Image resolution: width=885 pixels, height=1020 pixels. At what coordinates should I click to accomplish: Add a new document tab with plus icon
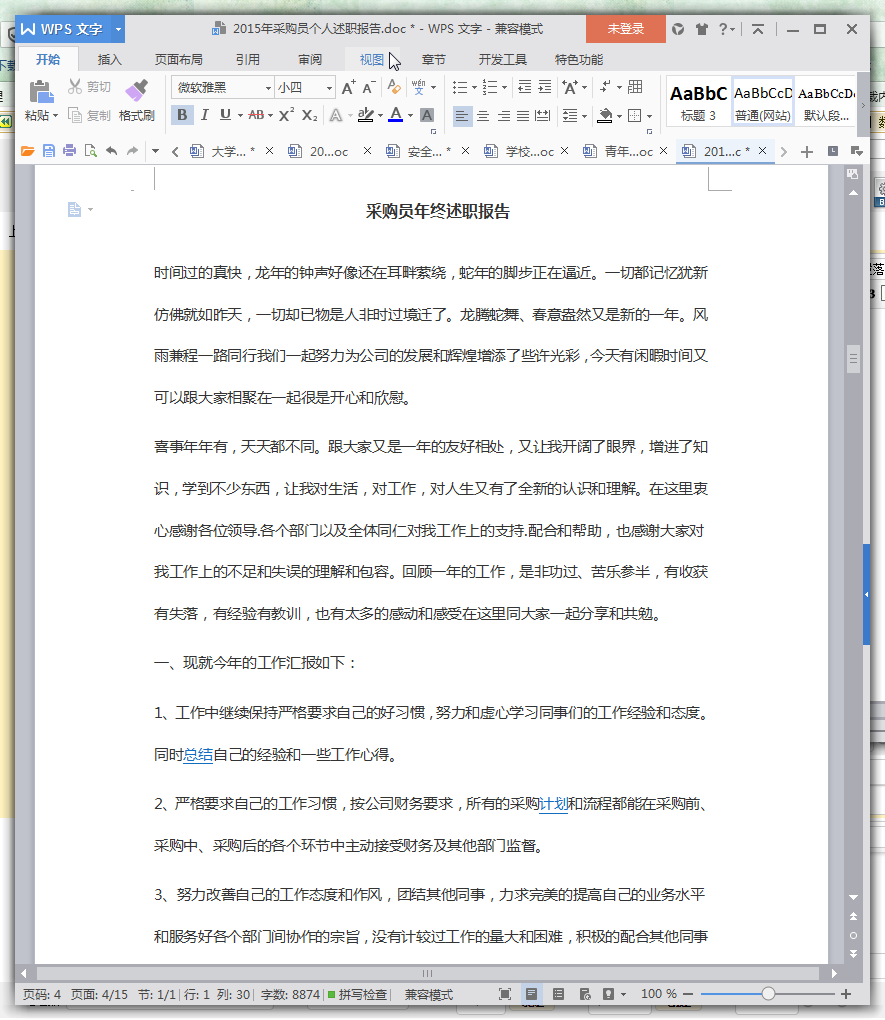click(807, 152)
